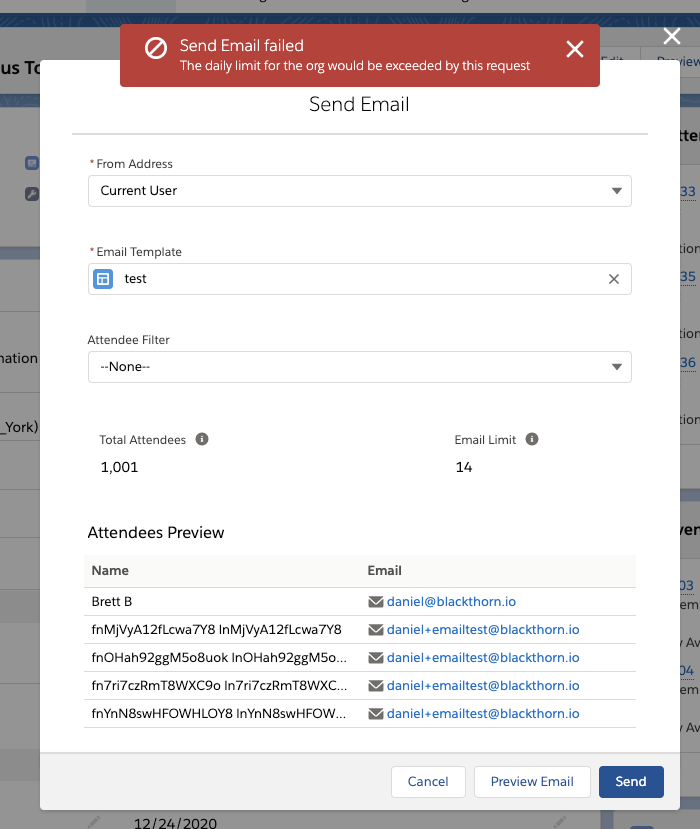
Task: Click the fnMjVyA12fLcwa7Y8 attendee name
Action: coord(216,630)
